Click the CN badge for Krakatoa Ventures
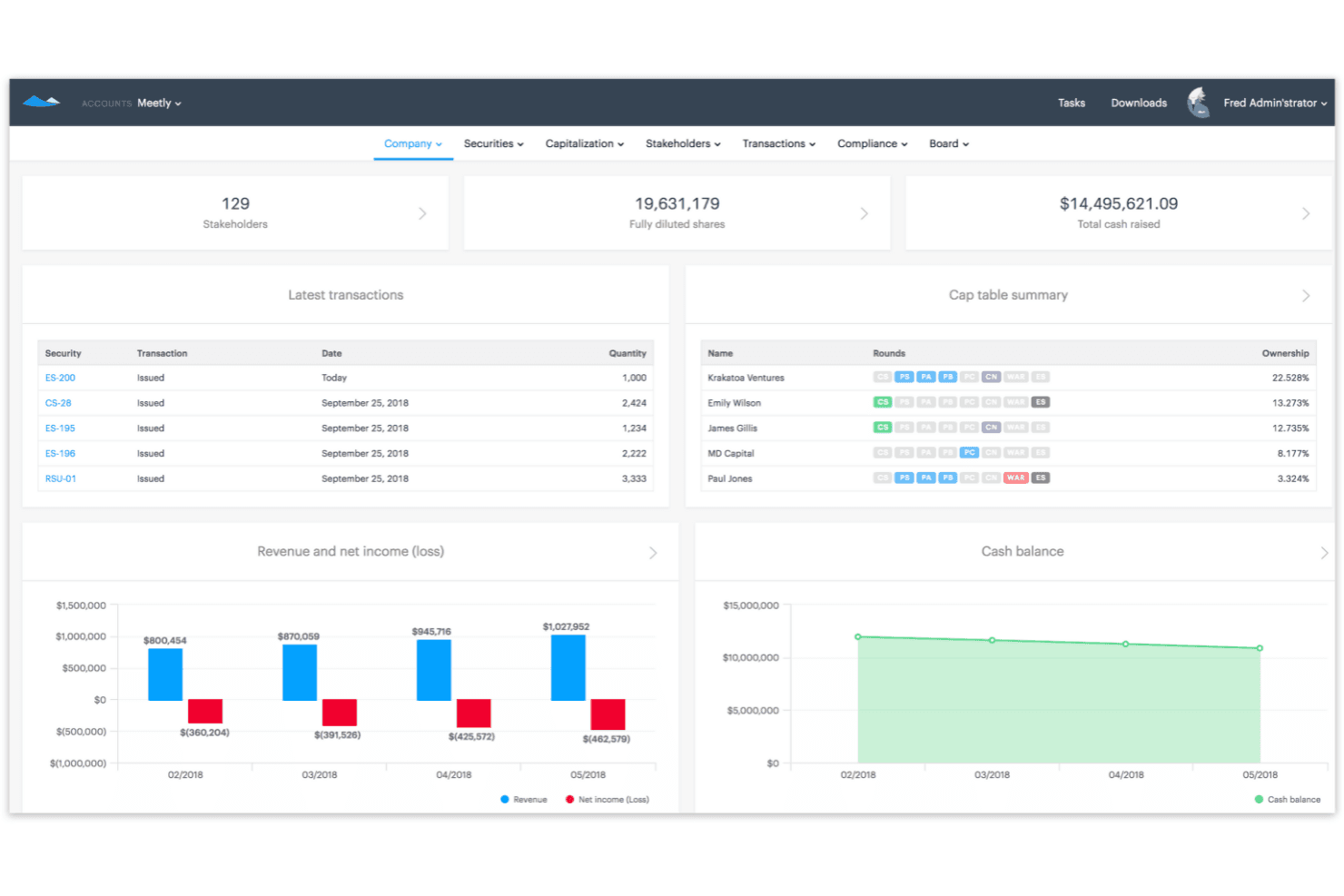Viewport: 1344px width, 896px height. (x=992, y=377)
